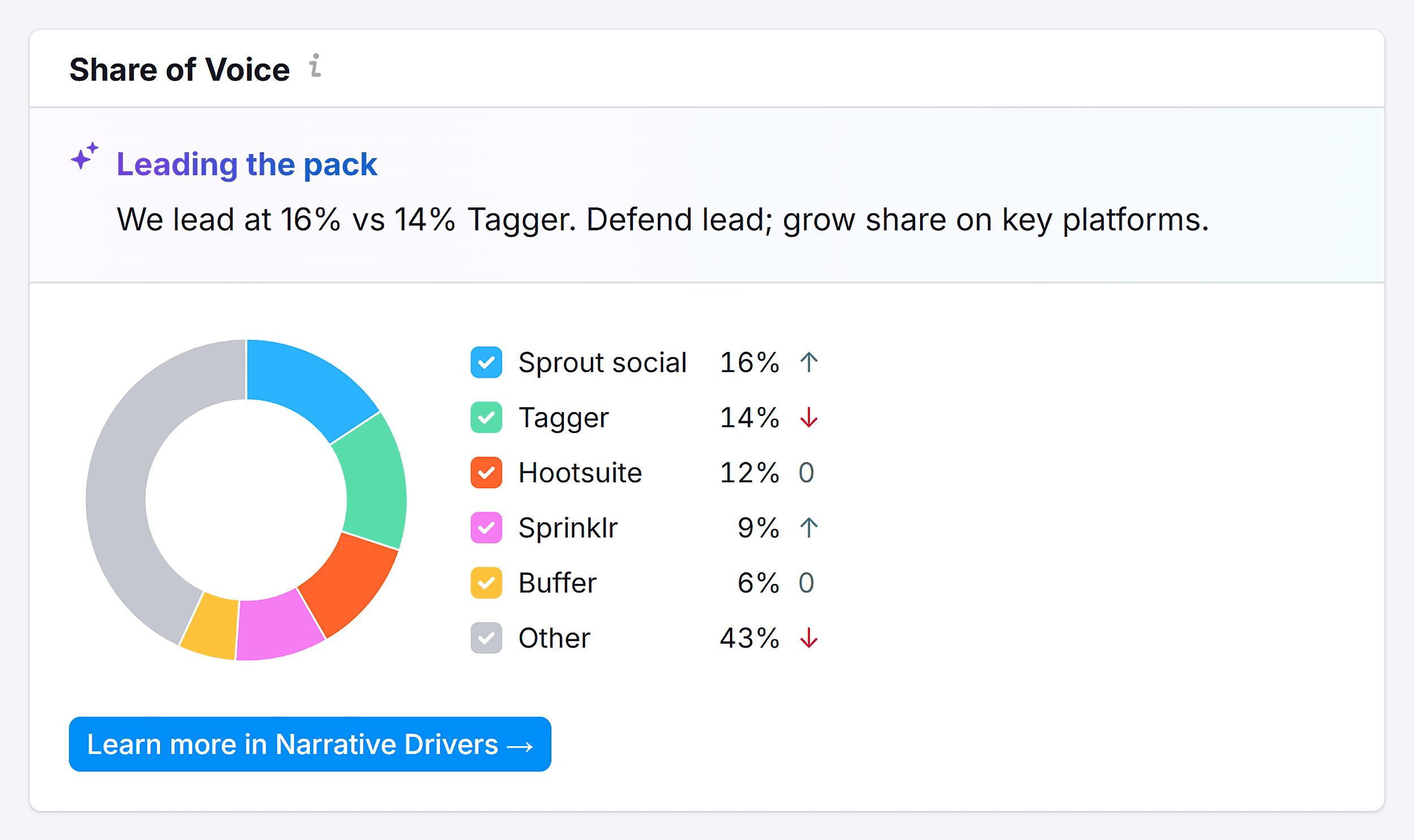Click the 16% value for Sprout social
The image size is (1414, 840).
[749, 362]
